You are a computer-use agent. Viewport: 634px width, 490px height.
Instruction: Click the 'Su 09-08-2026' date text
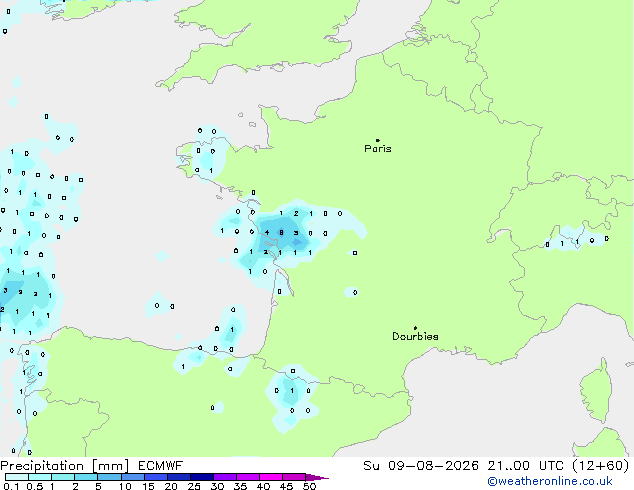(421, 466)
